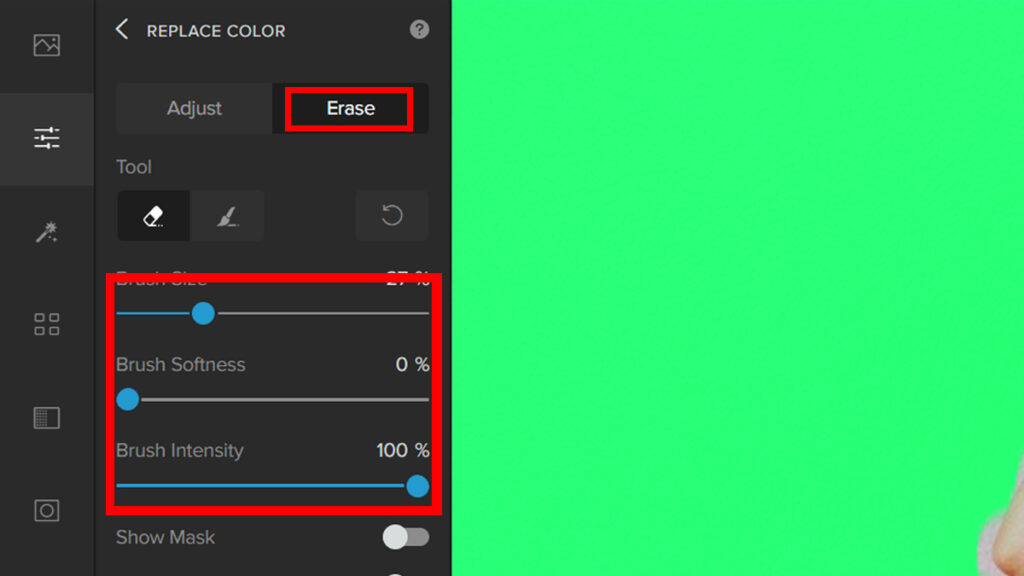Screen dimensions: 1024x576
Task: Toggle the Show Mask switch
Action: pos(406,537)
